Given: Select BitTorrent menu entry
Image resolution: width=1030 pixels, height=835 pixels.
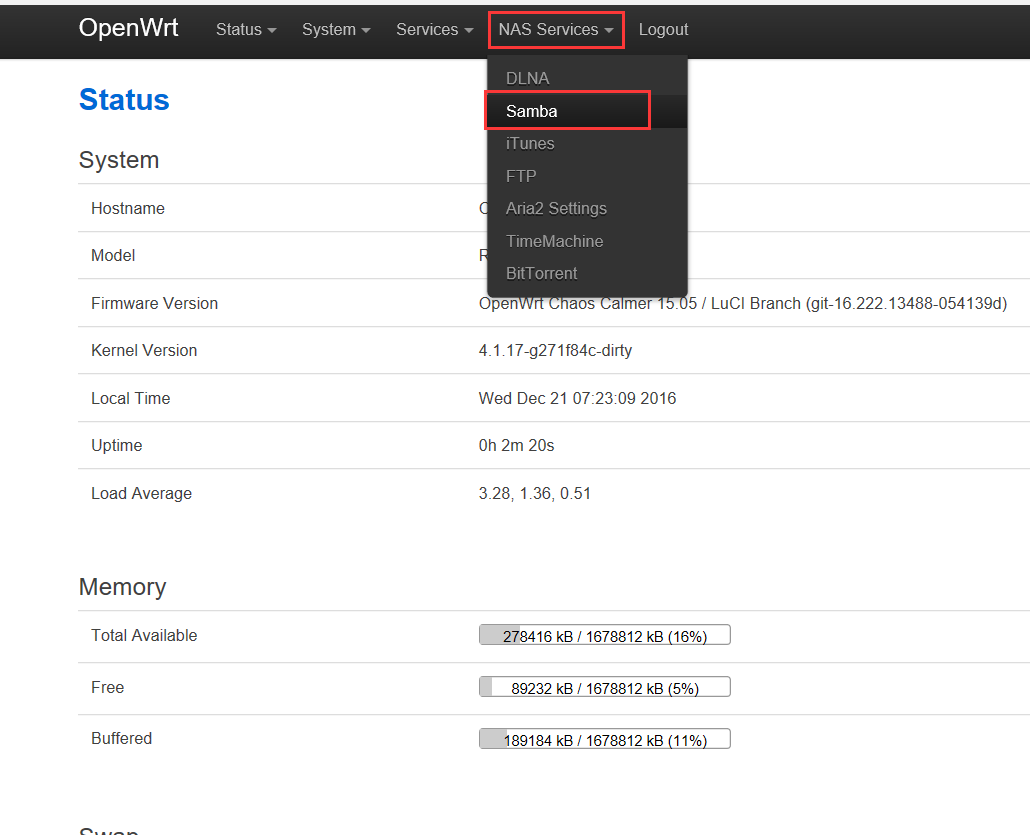Looking at the screenshot, I should pos(587,273).
